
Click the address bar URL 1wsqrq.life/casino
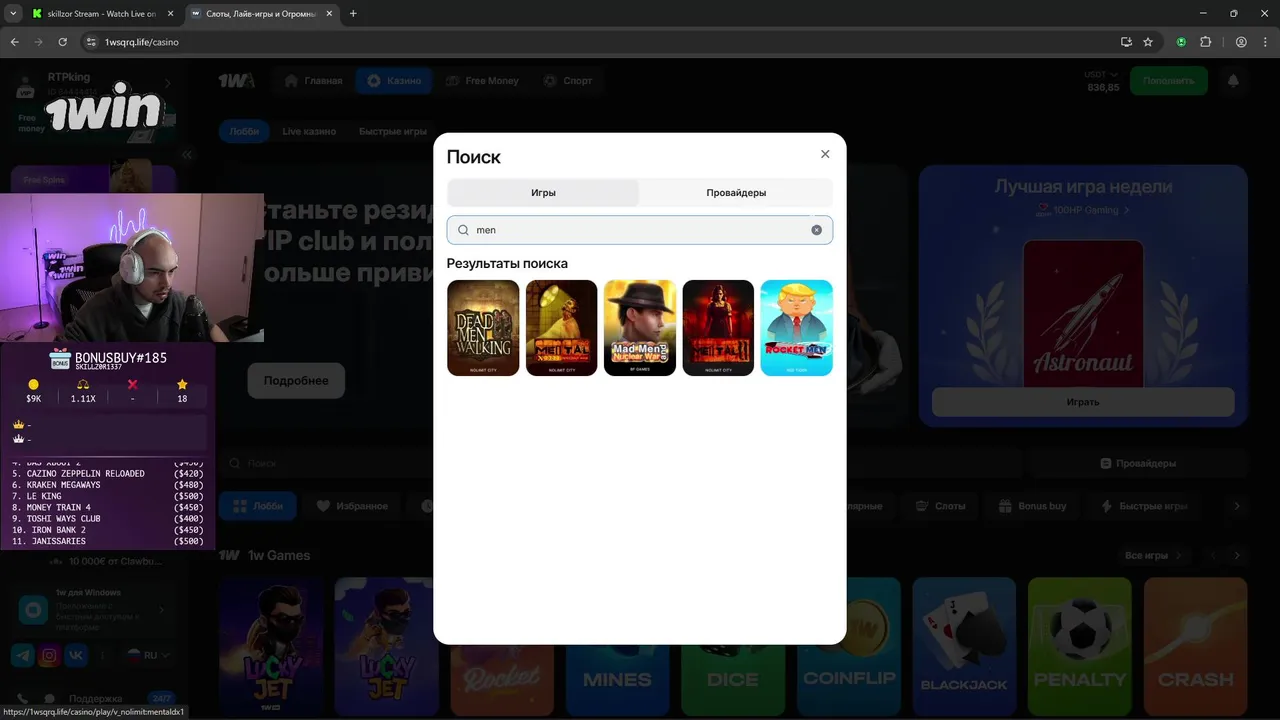[x=142, y=42]
